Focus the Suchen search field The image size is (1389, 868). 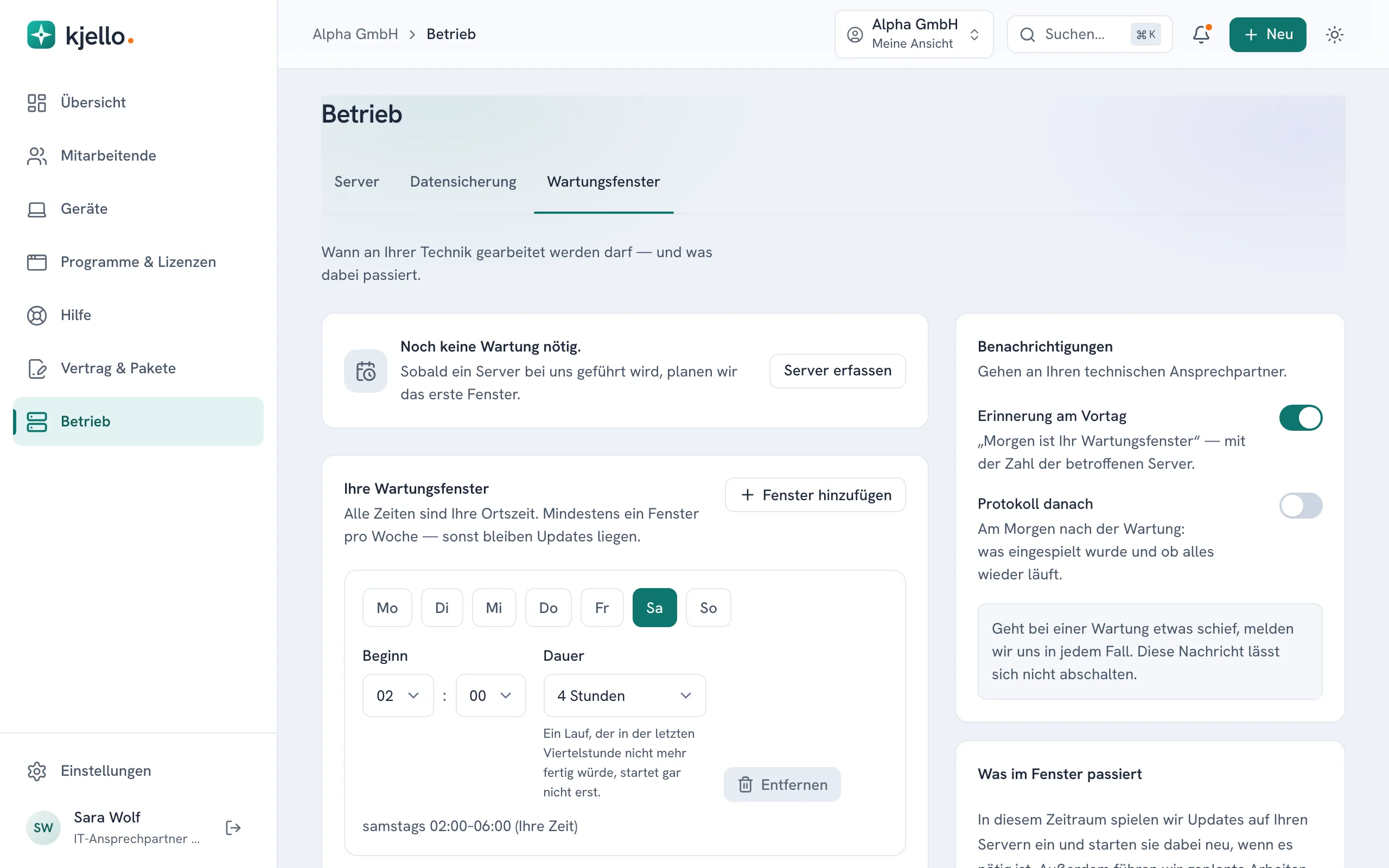point(1089,34)
